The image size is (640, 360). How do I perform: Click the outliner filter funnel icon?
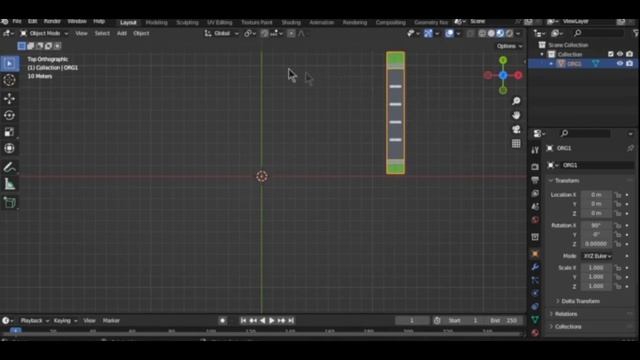click(636, 33)
